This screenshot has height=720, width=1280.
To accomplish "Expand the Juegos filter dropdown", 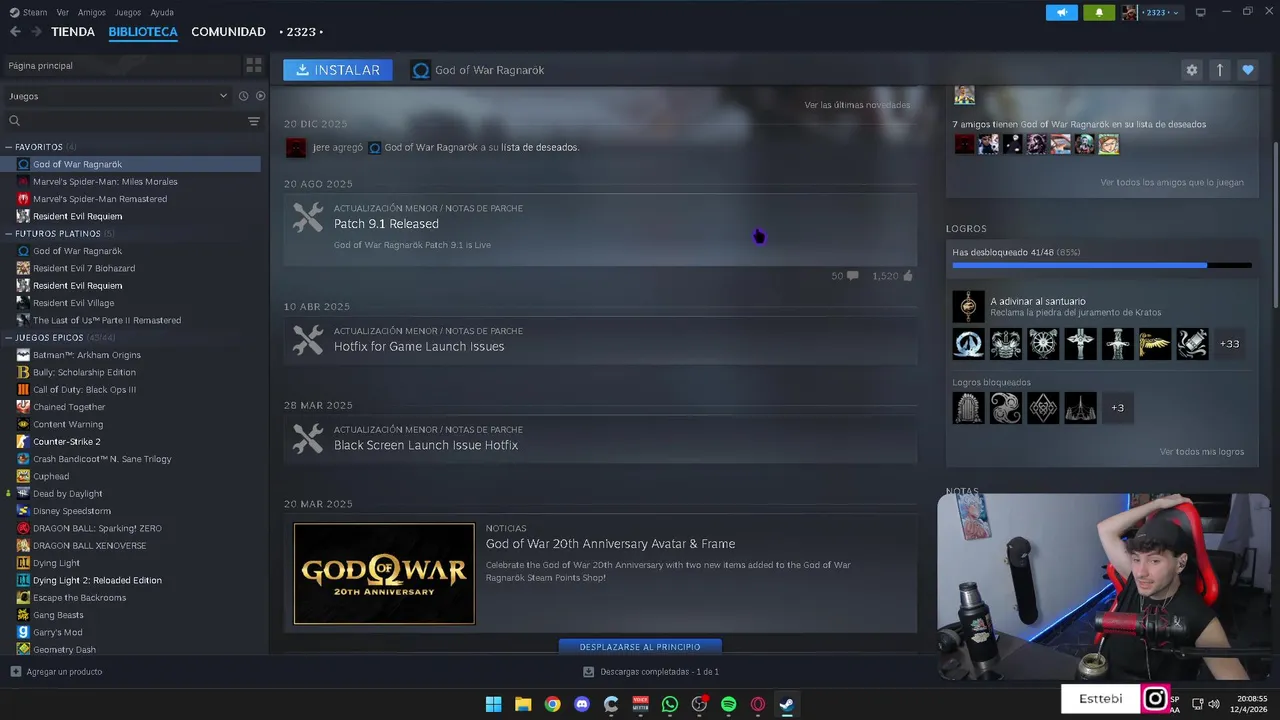I will tap(118, 96).
